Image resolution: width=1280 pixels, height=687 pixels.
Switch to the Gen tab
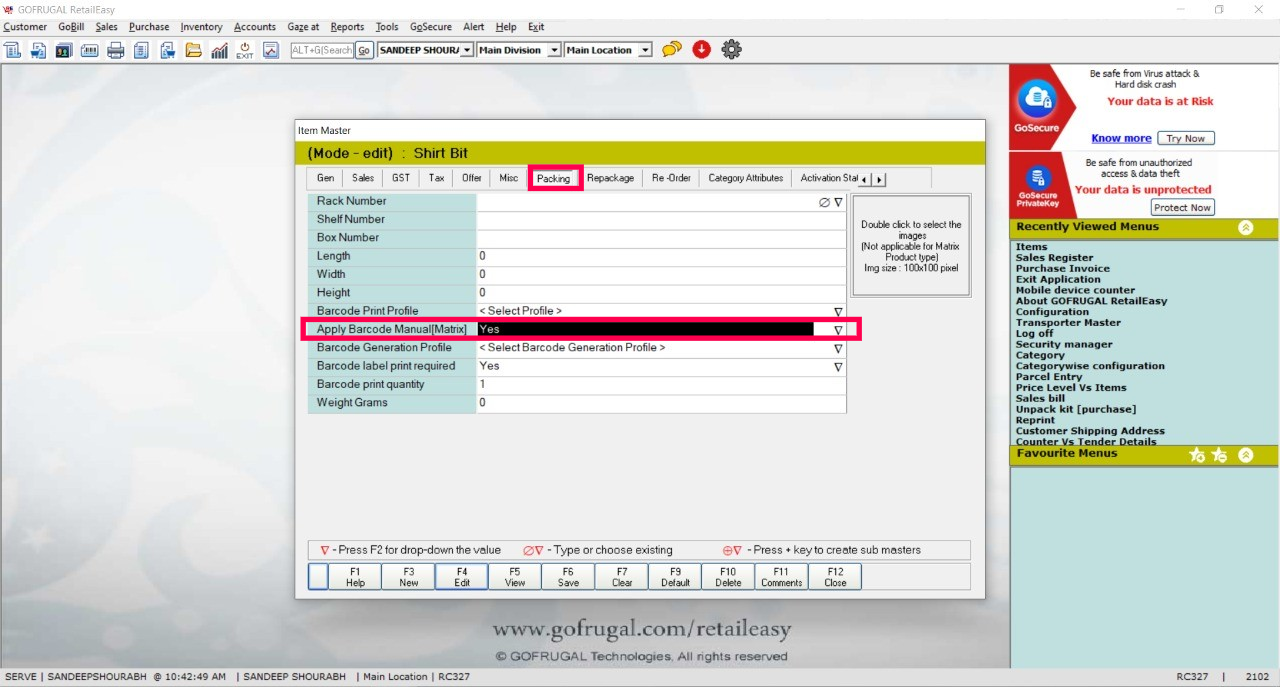tap(325, 178)
